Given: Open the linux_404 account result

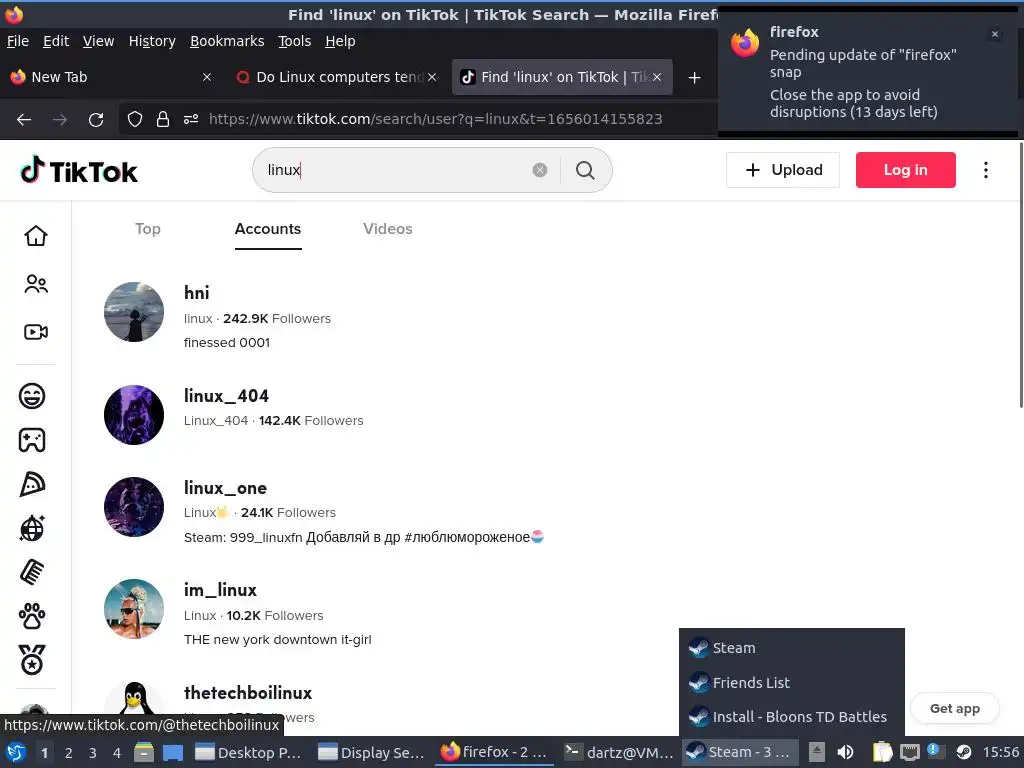Looking at the screenshot, I should coord(226,396).
